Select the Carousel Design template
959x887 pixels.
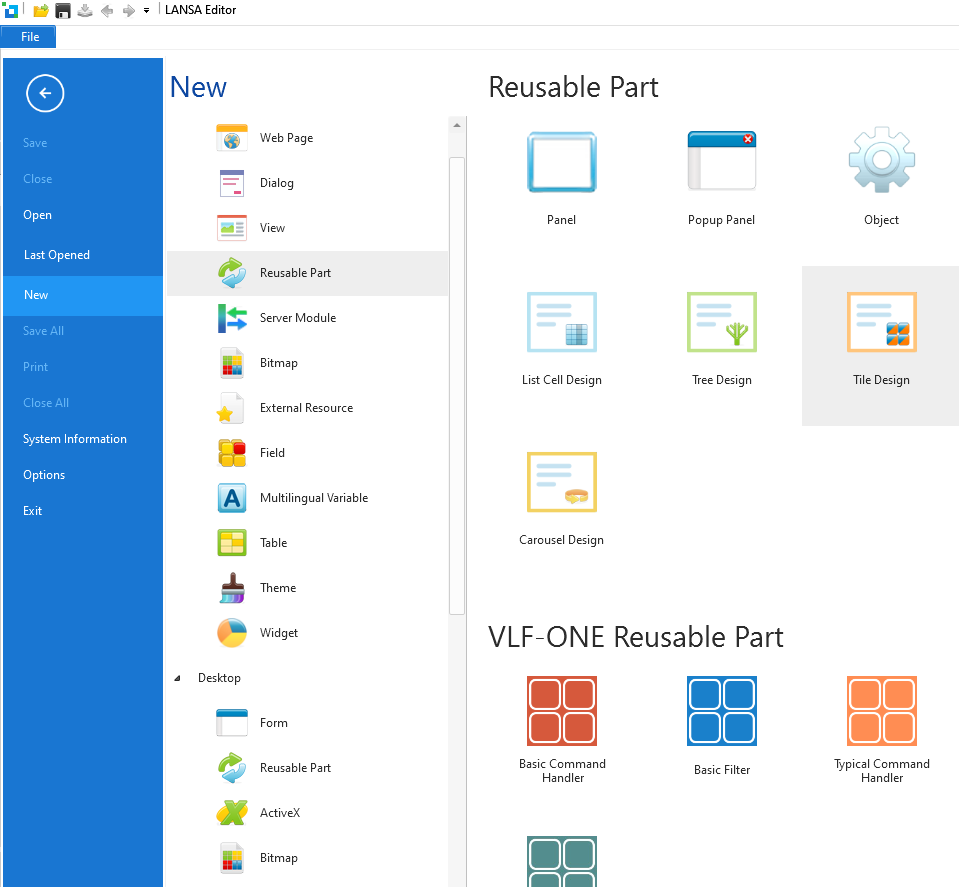(x=561, y=482)
